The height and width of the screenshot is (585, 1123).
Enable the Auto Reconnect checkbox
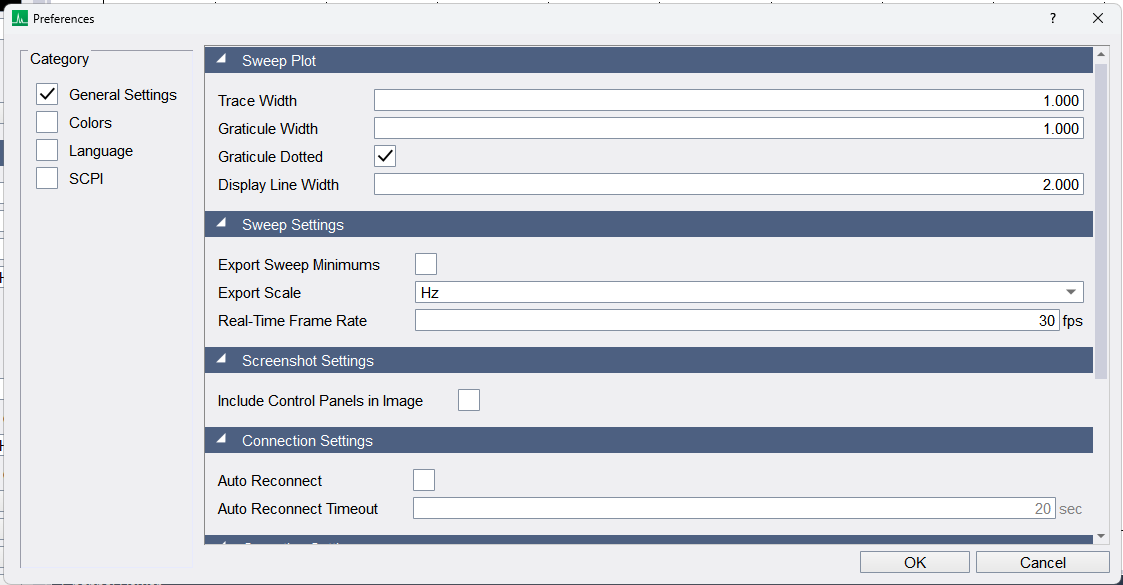tap(424, 480)
